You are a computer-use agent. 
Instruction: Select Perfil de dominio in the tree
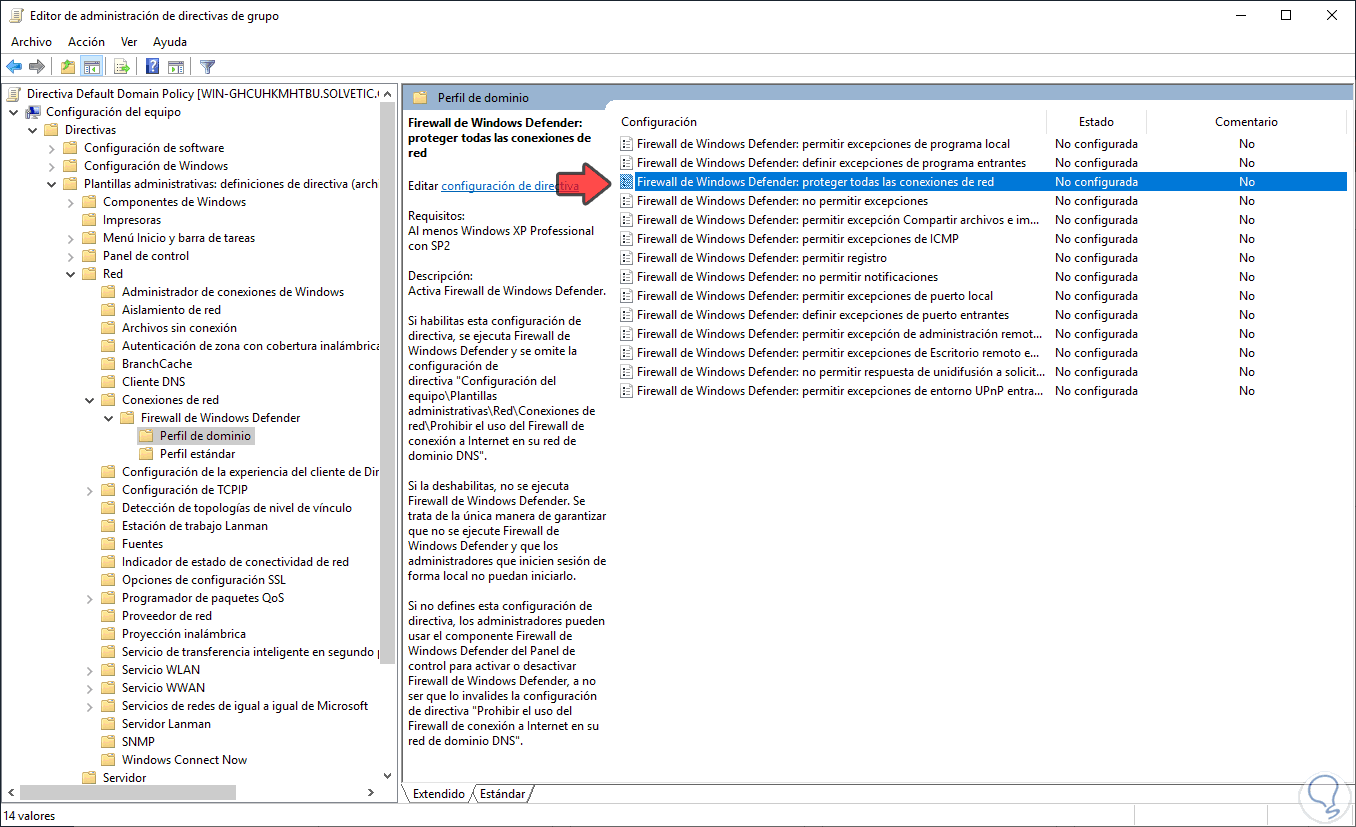coord(205,436)
